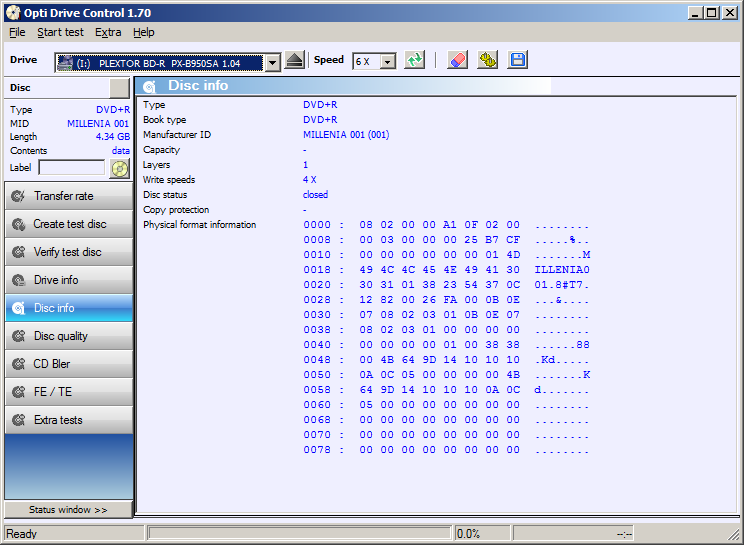This screenshot has height=545, width=744.
Task: Click the ILLENIA0 ASCII text
Action: (562, 269)
